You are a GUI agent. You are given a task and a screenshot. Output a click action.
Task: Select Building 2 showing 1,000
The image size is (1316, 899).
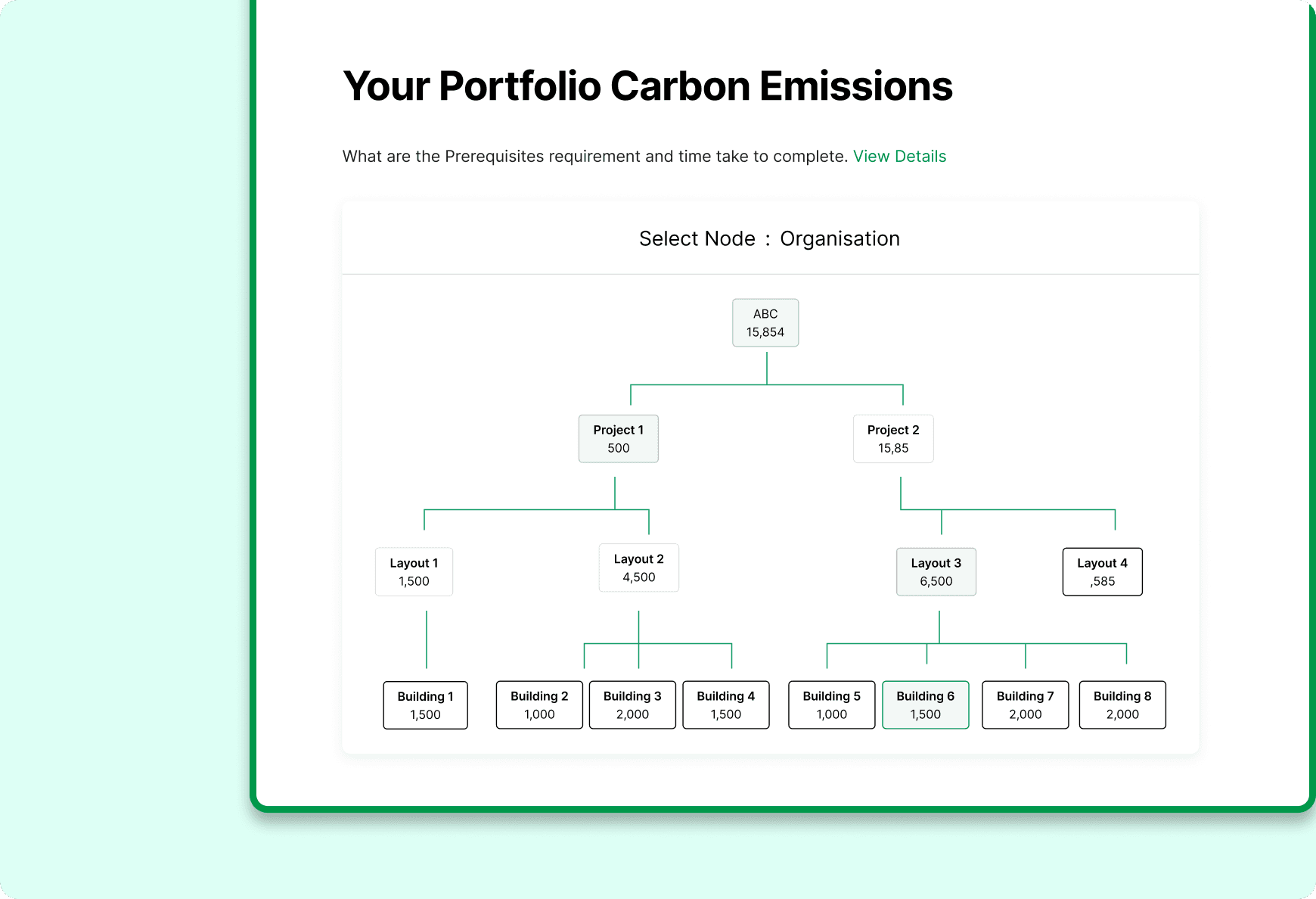[539, 705]
